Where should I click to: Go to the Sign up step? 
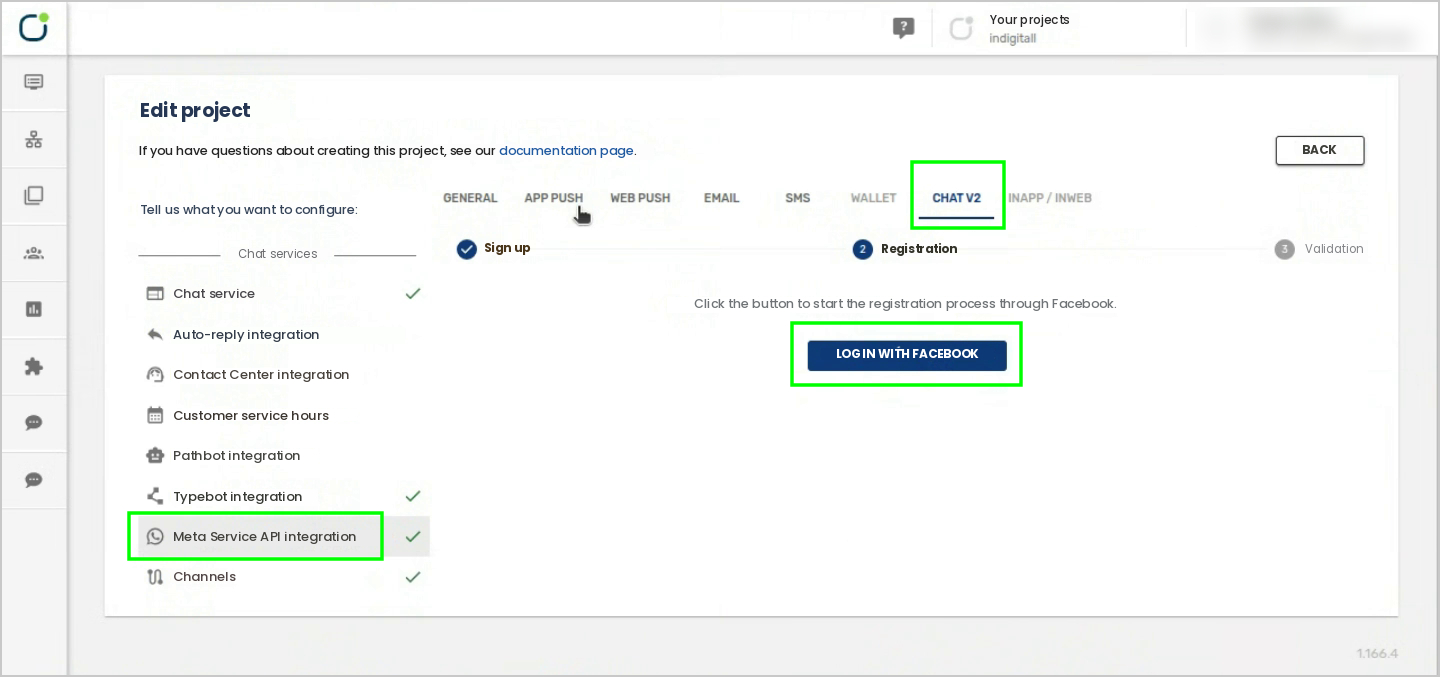[x=494, y=249]
